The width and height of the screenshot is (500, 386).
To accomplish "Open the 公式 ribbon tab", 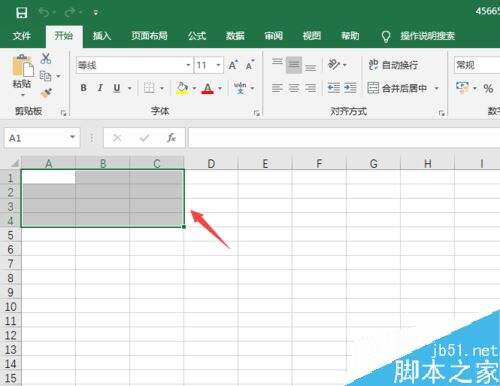I will coord(197,36).
